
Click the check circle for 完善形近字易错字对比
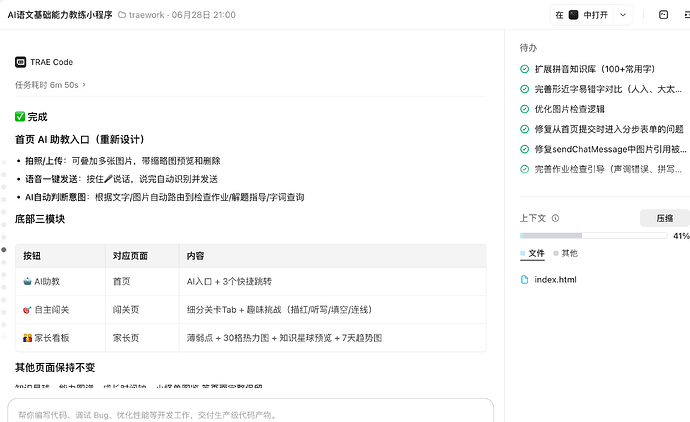524,89
